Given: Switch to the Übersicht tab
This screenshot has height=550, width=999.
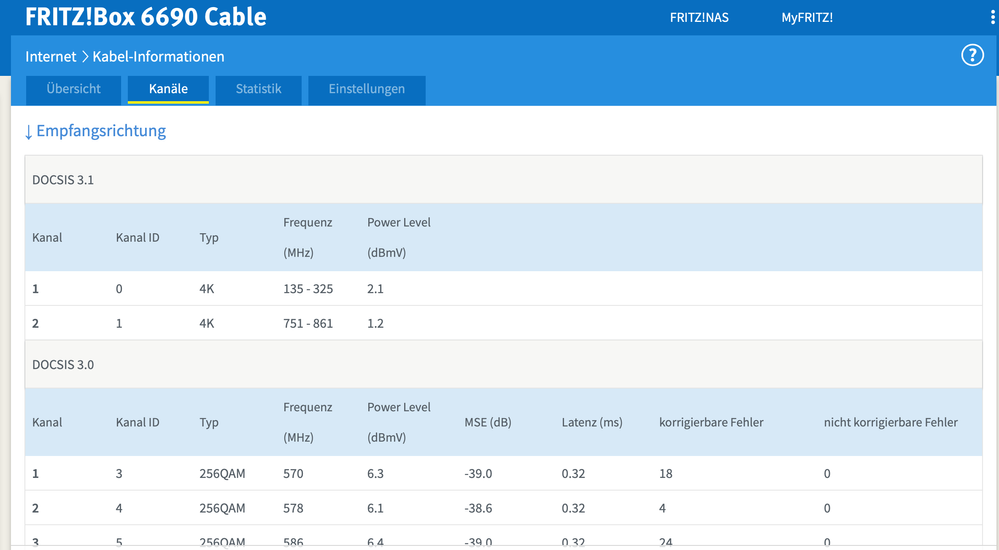Looking at the screenshot, I should pyautogui.click(x=73, y=89).
